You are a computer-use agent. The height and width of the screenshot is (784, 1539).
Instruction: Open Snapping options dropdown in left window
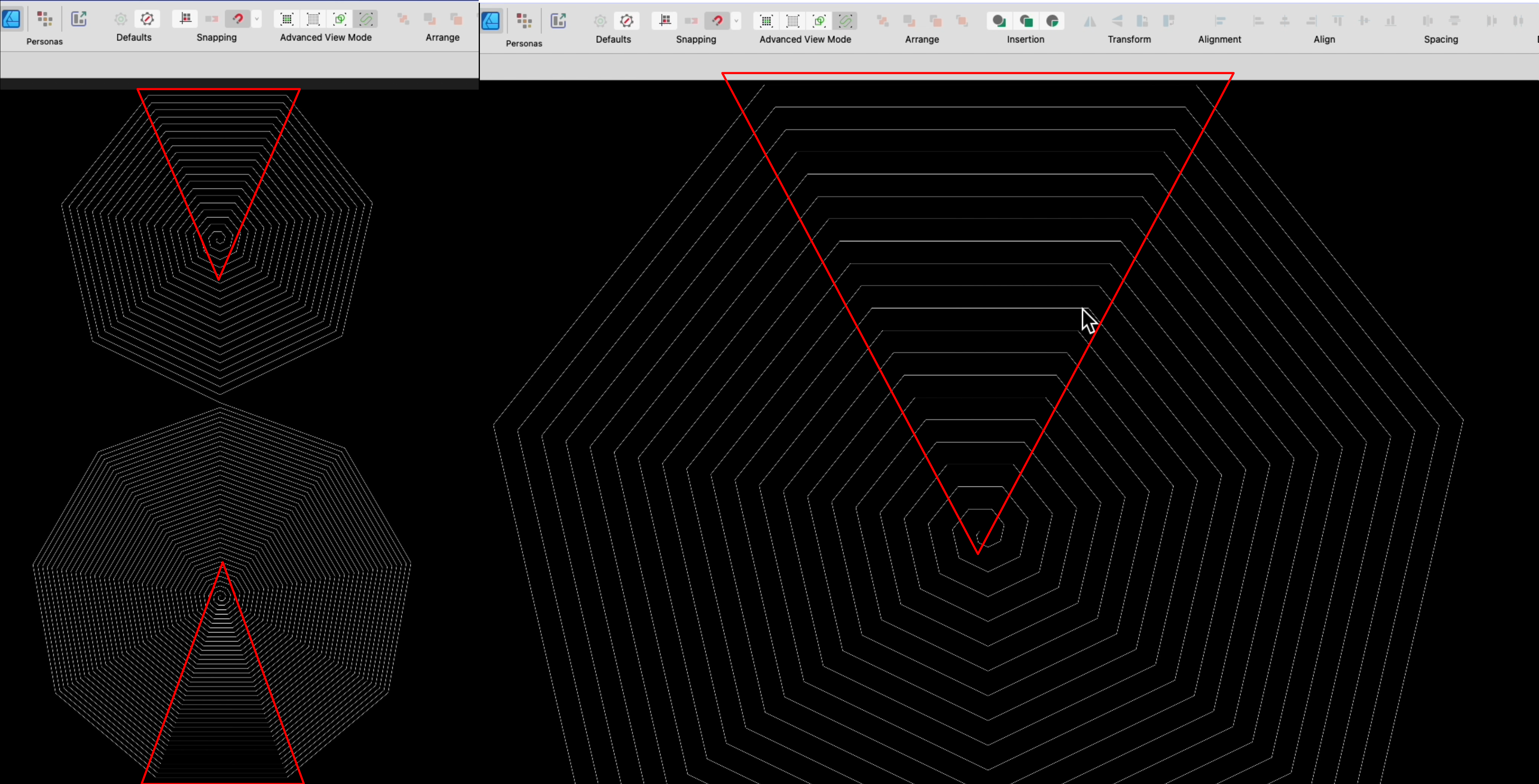pos(257,19)
